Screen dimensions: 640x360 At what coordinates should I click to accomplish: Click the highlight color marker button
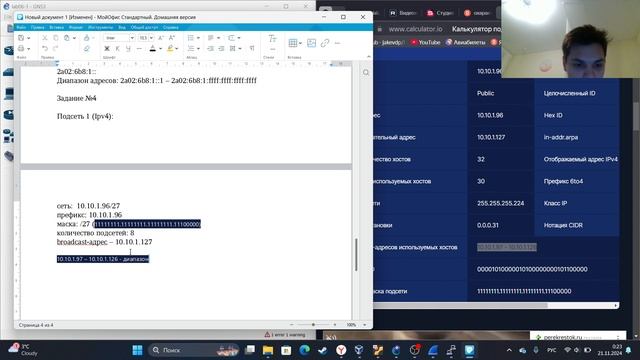coord(170,49)
